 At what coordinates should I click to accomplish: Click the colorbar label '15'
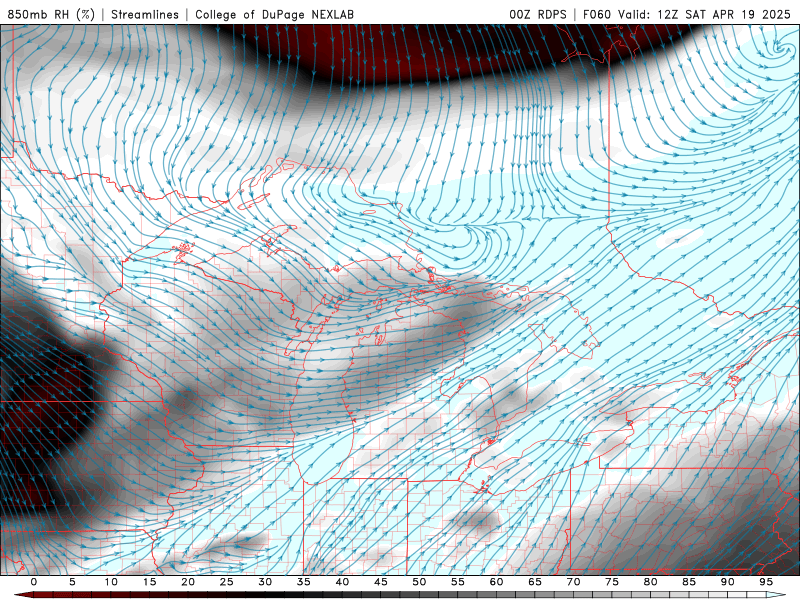(149, 582)
